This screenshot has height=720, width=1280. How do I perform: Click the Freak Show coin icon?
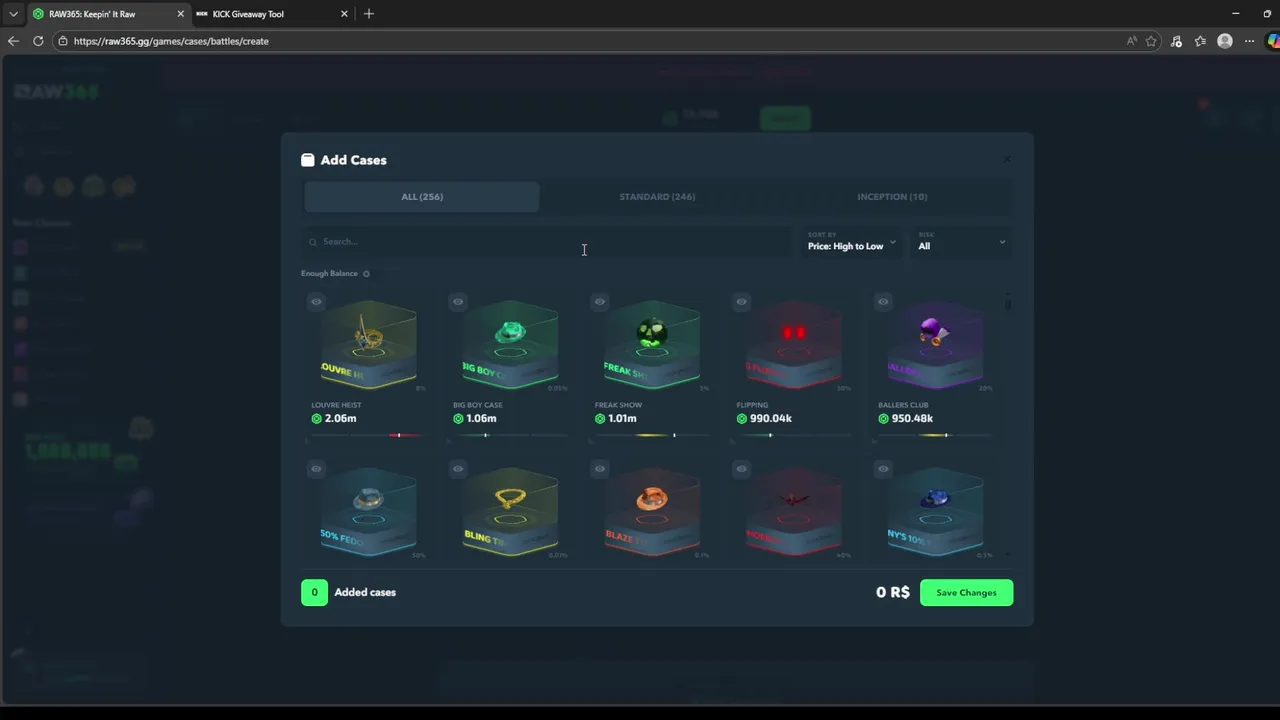pos(600,419)
